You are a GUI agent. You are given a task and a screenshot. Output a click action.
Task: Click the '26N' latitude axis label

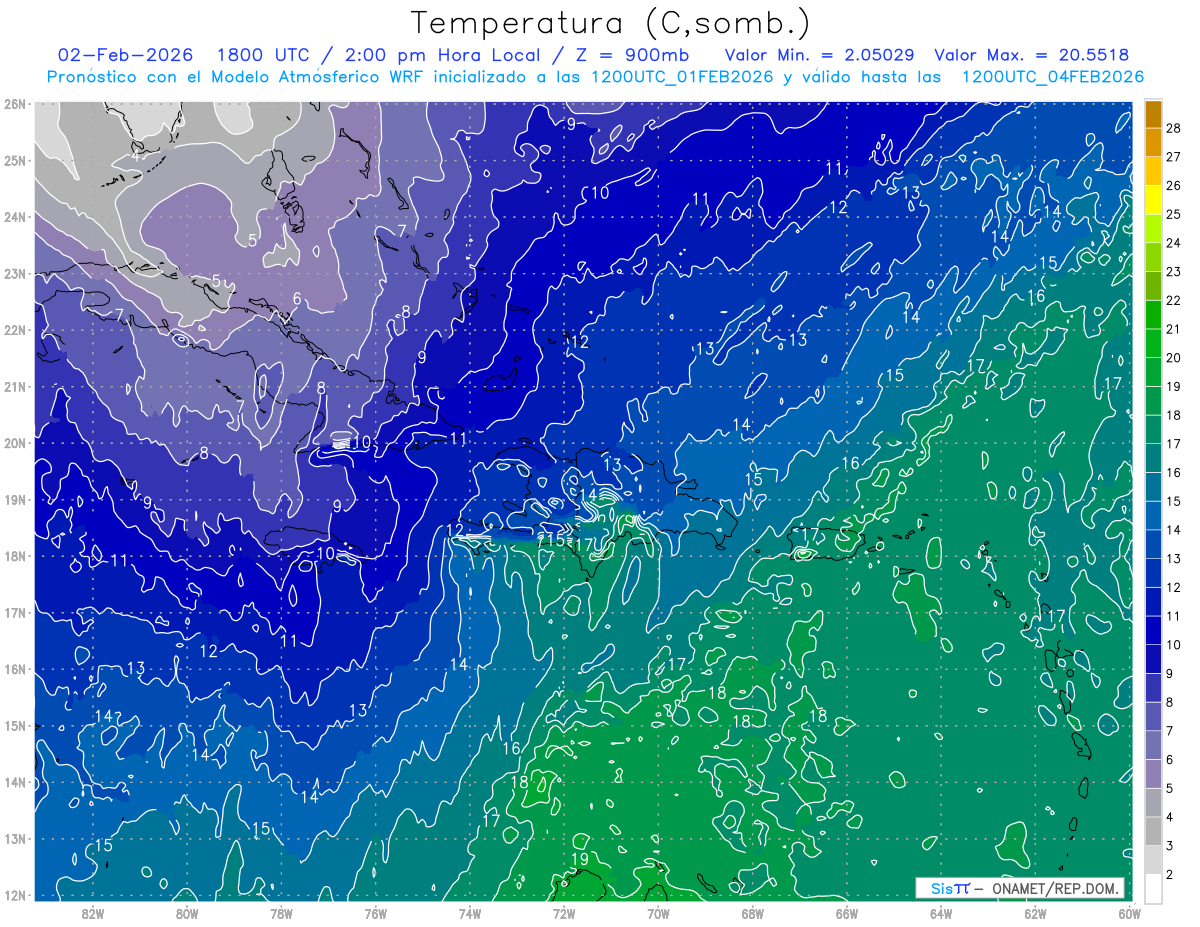[14, 104]
